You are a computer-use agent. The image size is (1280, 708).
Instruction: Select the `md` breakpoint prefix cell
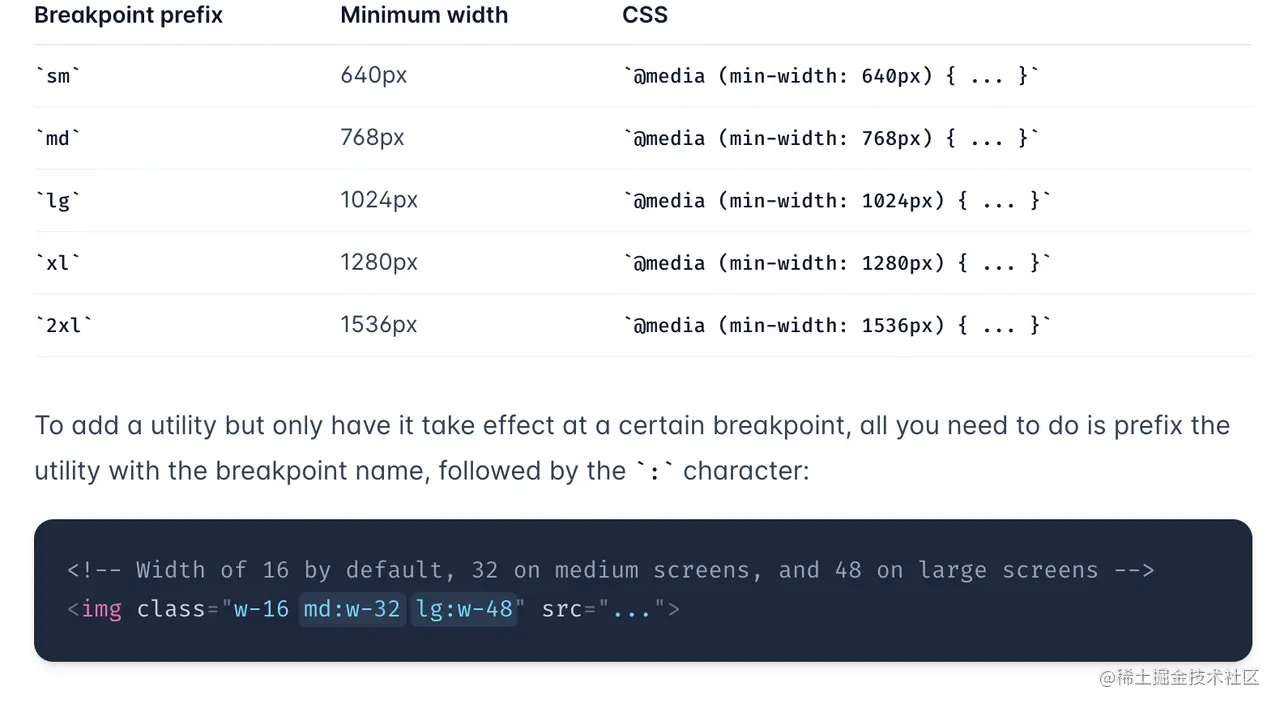pos(58,138)
